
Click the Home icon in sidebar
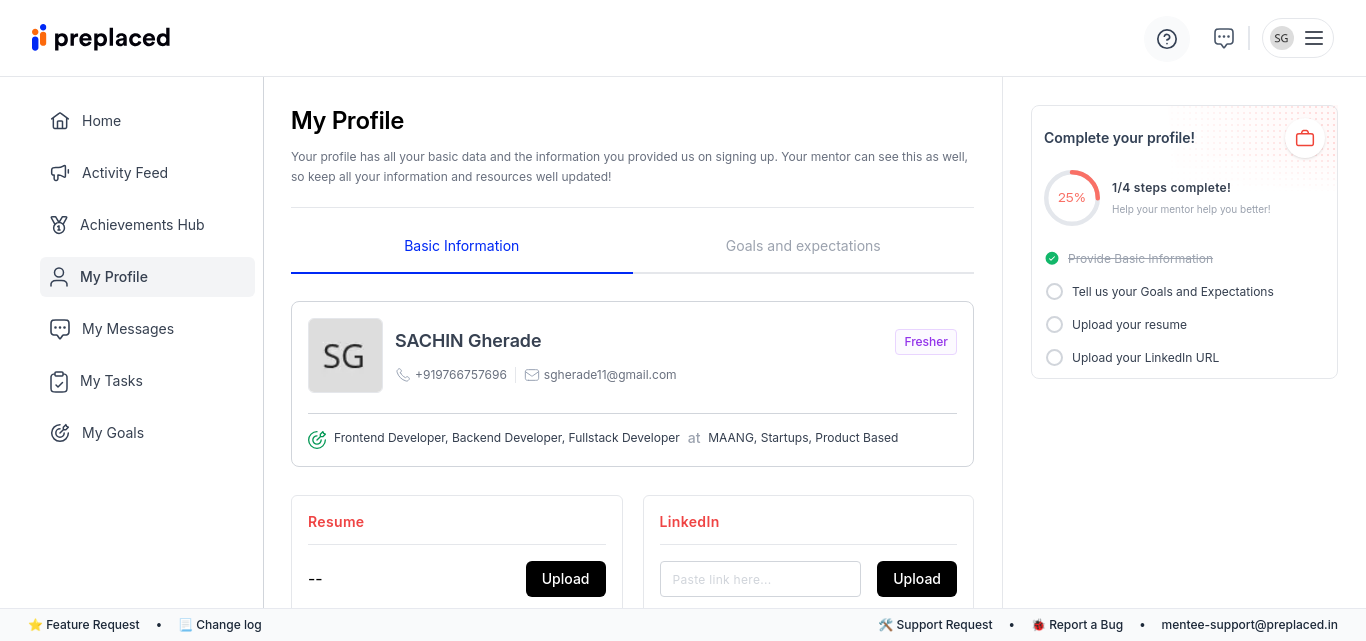click(x=60, y=121)
